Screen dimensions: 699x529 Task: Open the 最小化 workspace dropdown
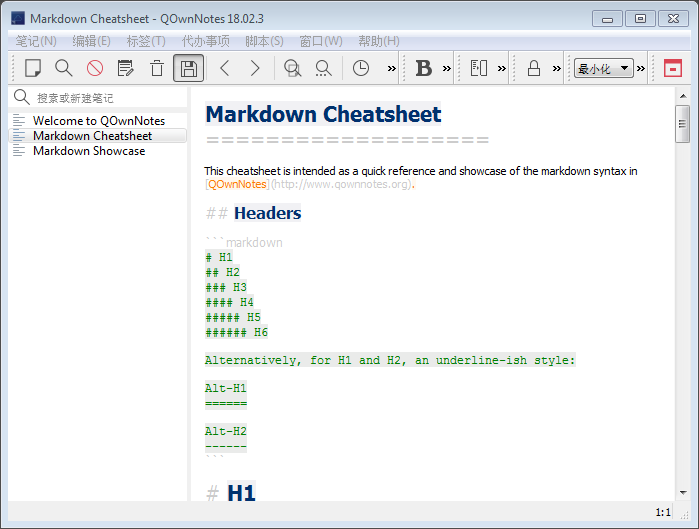(x=604, y=68)
